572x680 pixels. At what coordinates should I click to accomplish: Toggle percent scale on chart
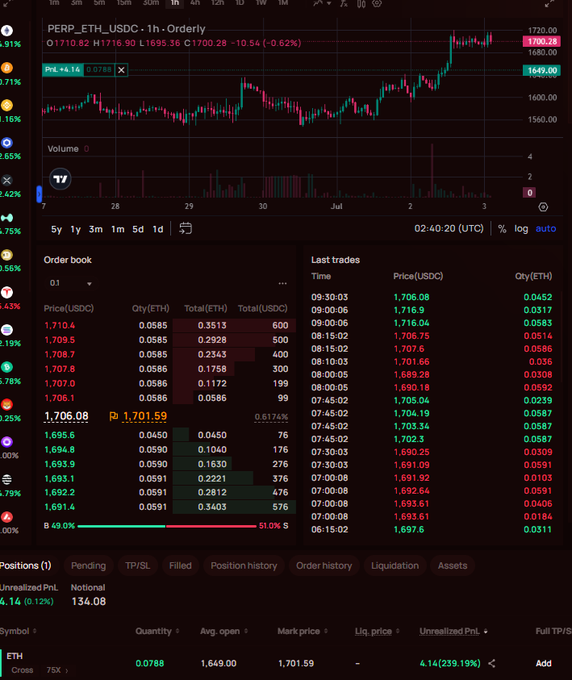(x=502, y=229)
